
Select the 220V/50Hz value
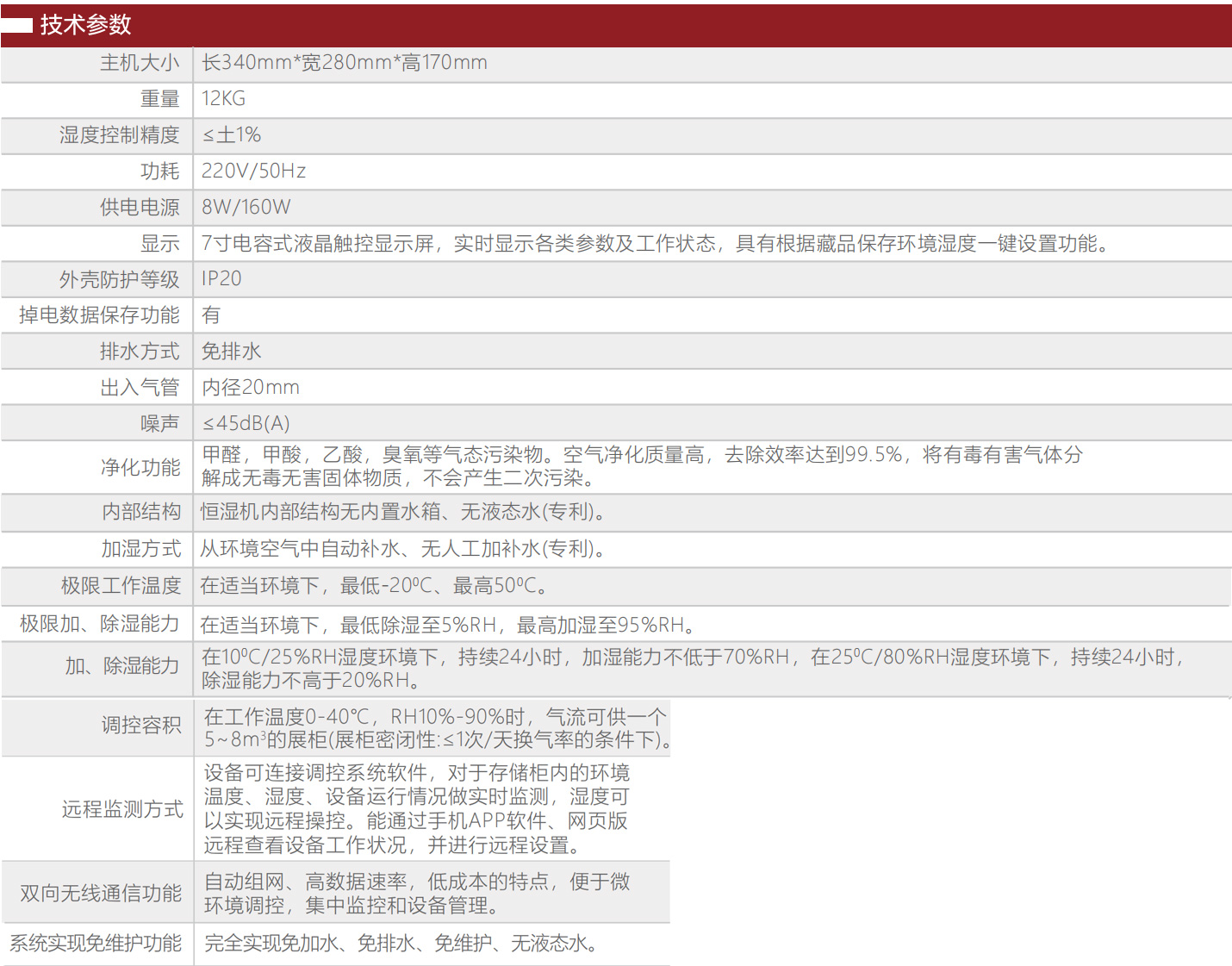pos(253,171)
